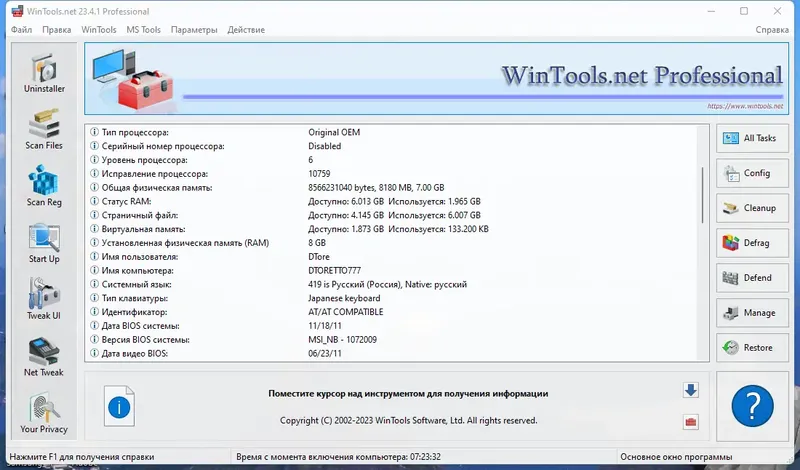Open the Scan Reg tool
This screenshot has width=800, height=470.
coord(44,186)
